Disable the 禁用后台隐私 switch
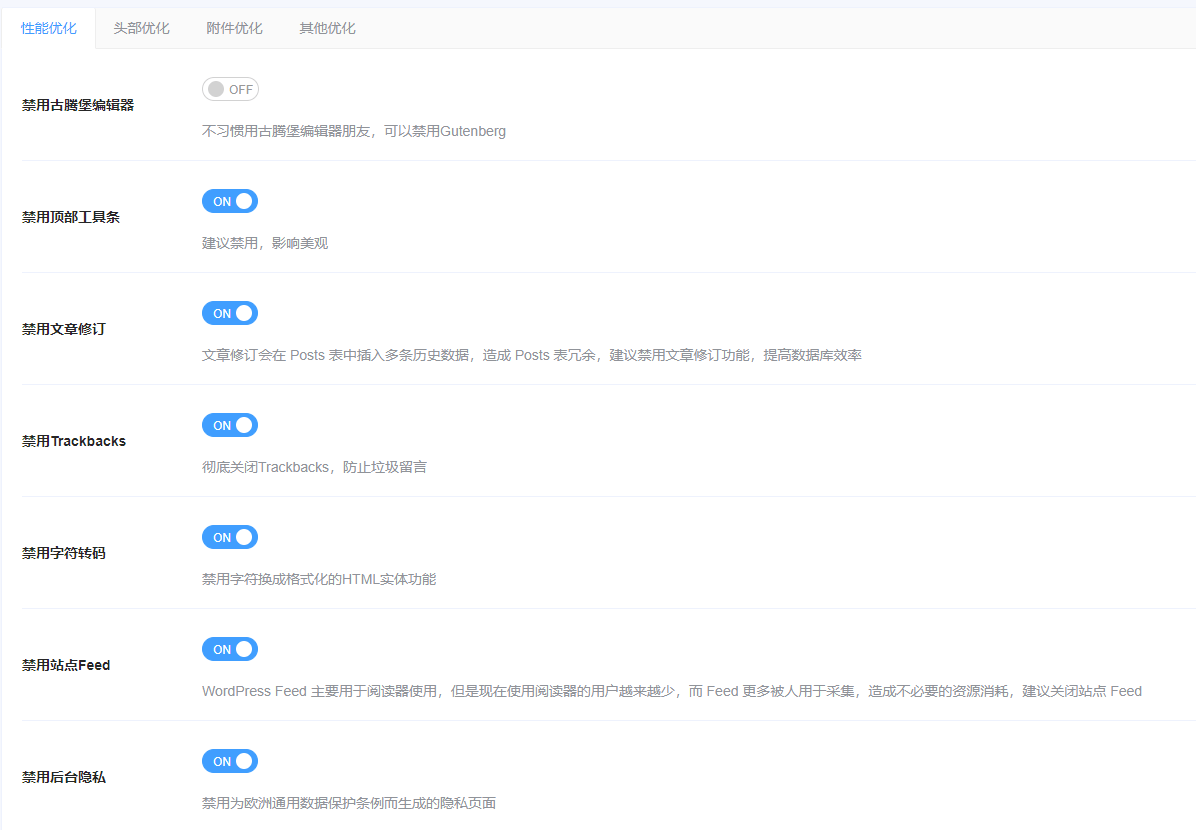 (230, 761)
